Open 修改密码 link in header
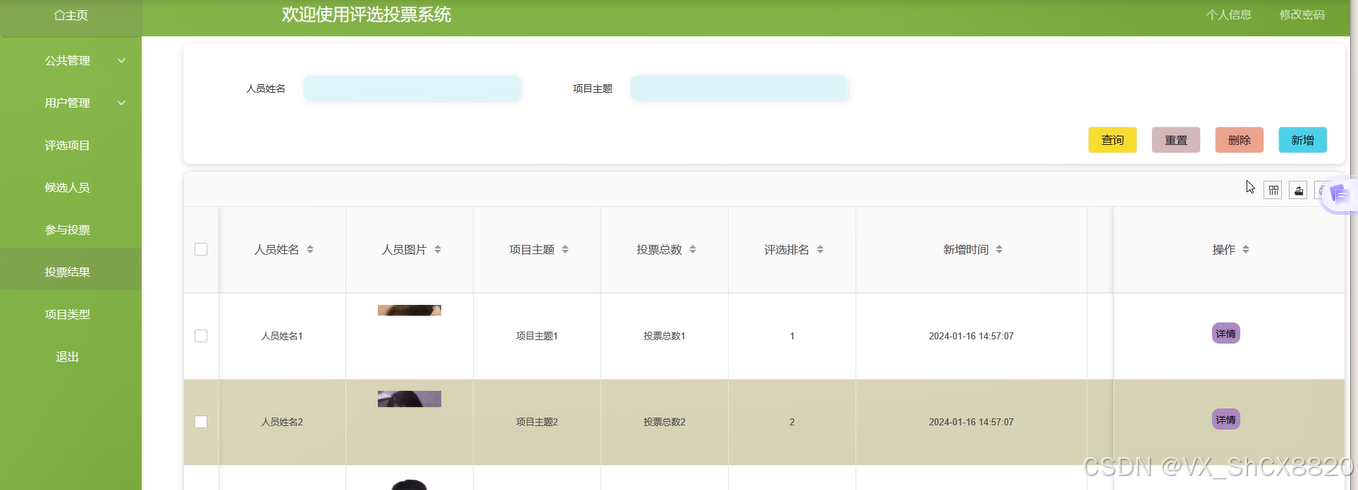The height and width of the screenshot is (490, 1358). [x=1302, y=15]
